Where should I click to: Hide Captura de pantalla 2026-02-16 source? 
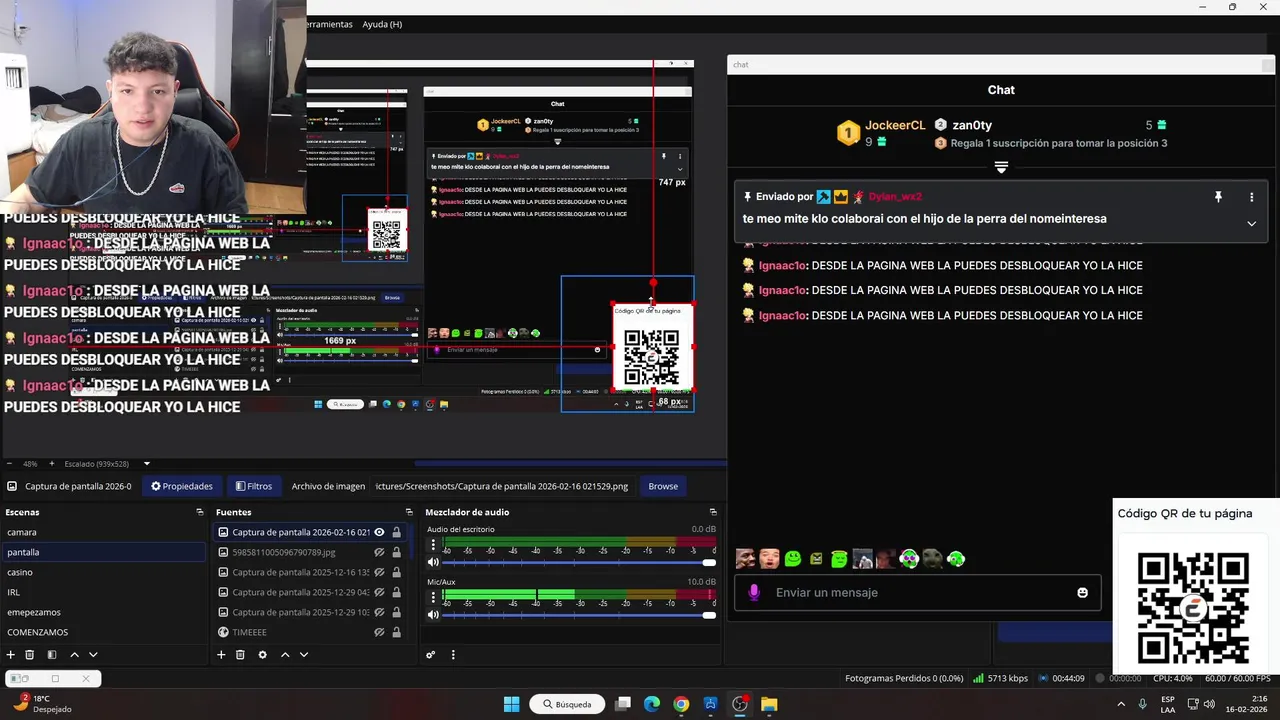pos(379,532)
